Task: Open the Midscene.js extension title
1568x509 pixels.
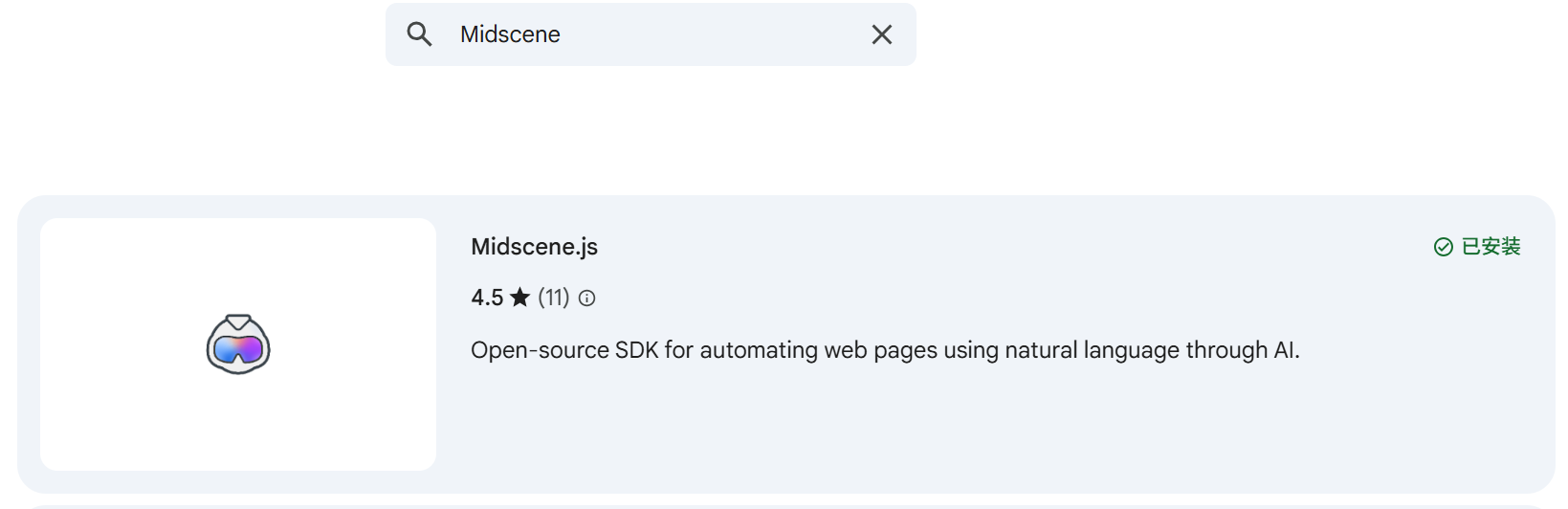Action: (534, 247)
